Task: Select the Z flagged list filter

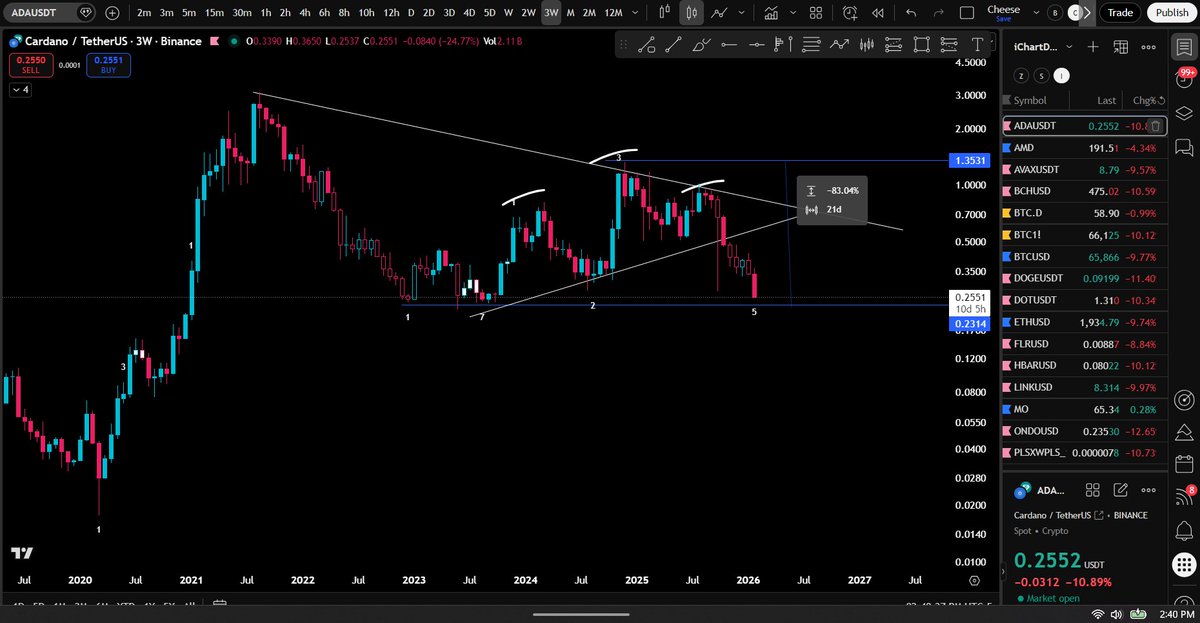Action: 1021,75
